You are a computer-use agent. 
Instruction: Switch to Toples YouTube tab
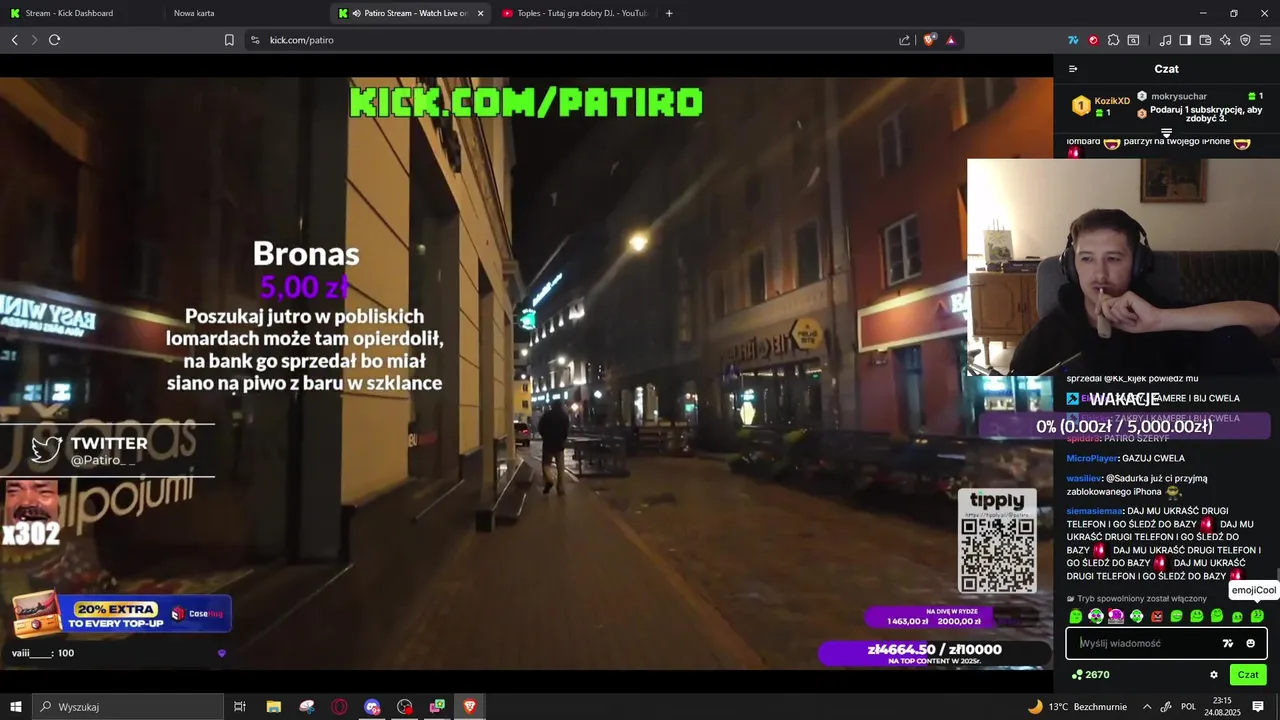(x=573, y=13)
